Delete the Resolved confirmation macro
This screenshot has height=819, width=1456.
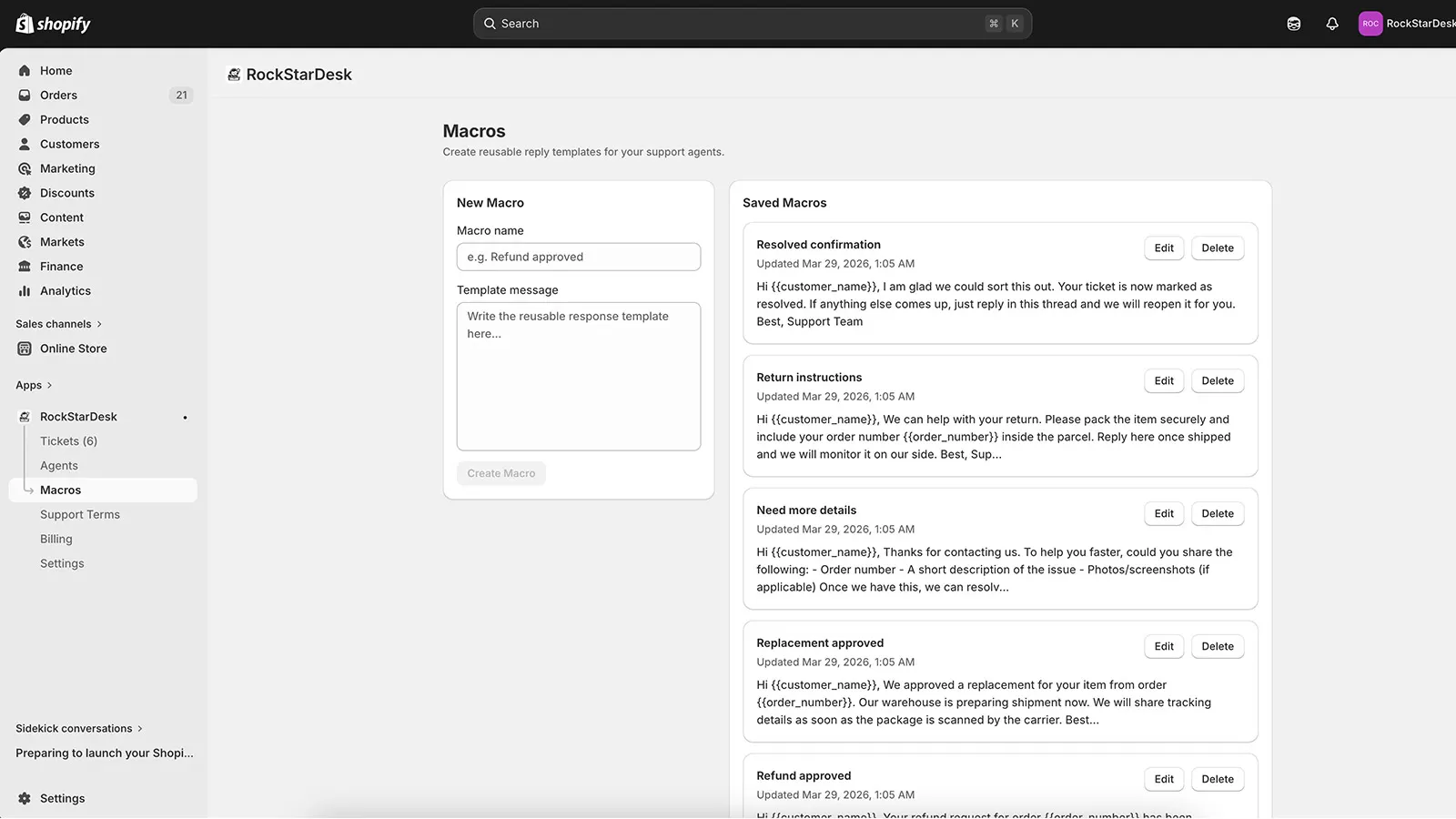(x=1218, y=248)
